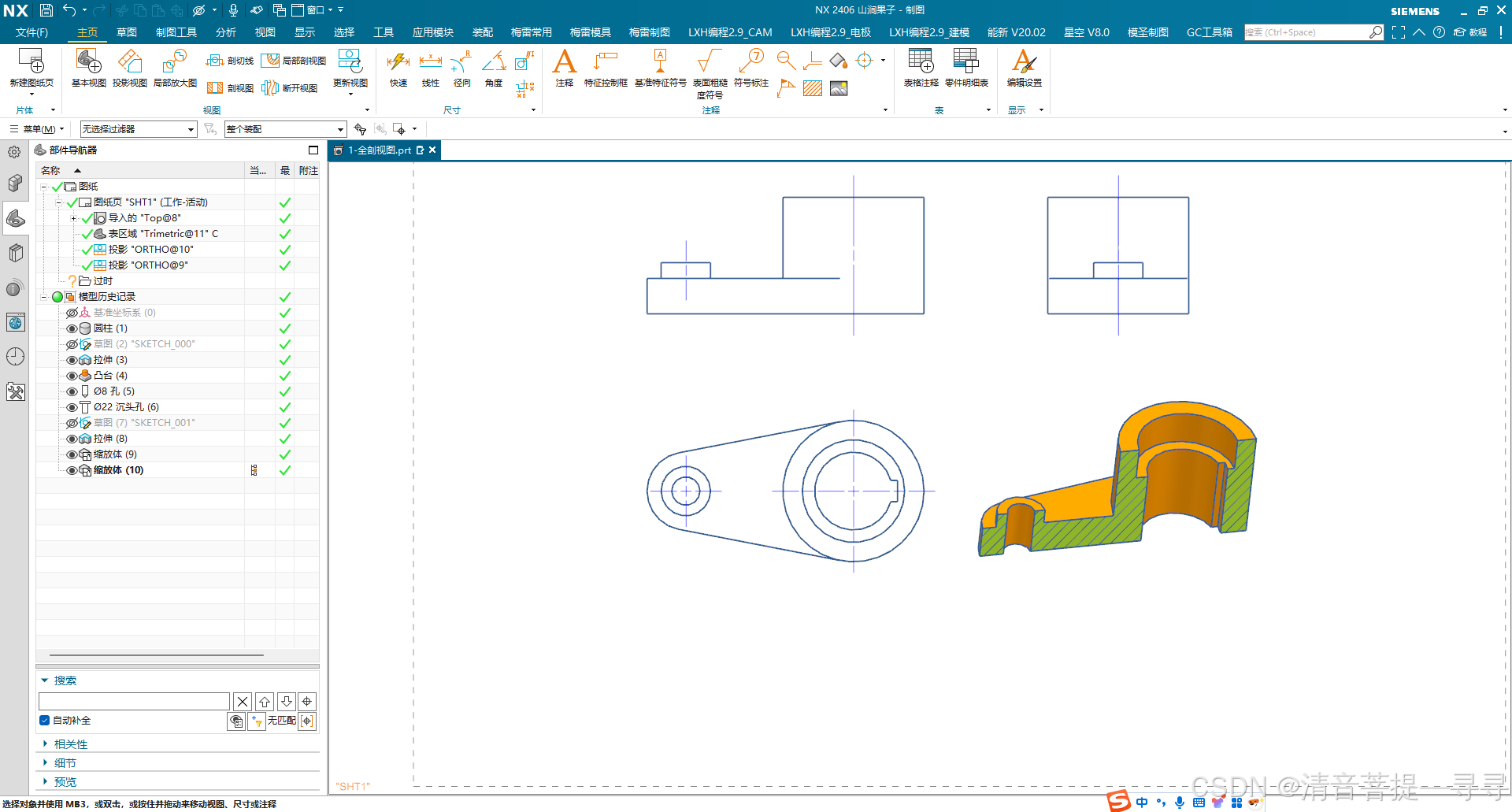Select the Section View (剖视图) tool
1512x812 pixels.
pyautogui.click(x=230, y=88)
